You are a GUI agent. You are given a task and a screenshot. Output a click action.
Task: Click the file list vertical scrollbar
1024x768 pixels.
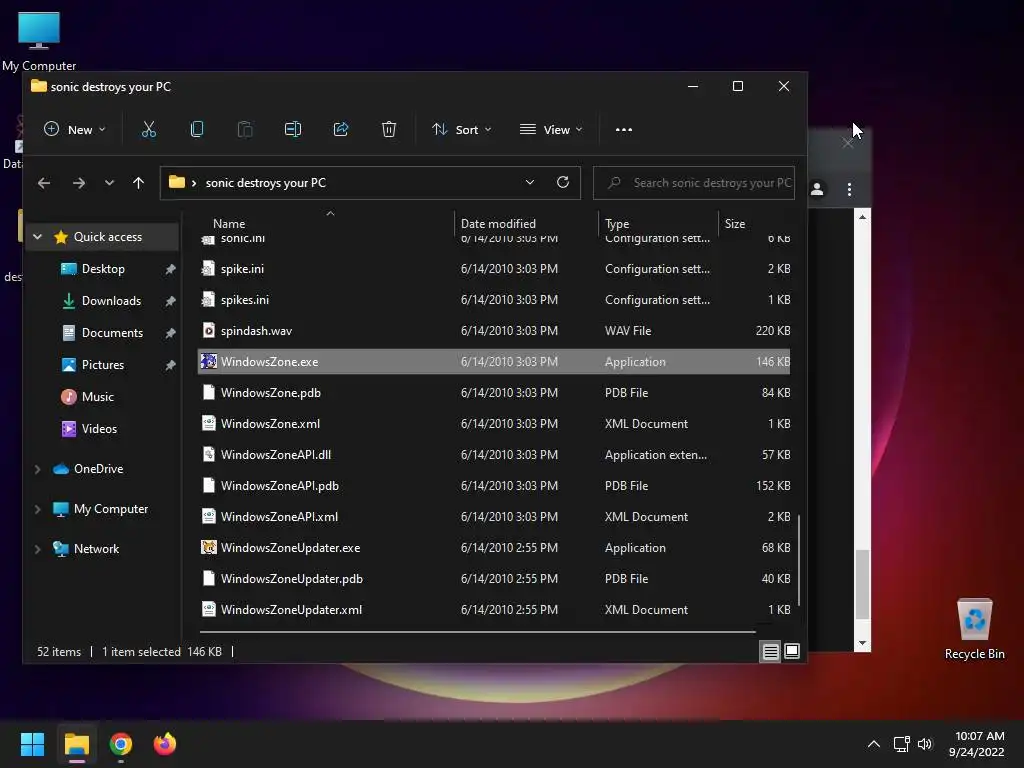pyautogui.click(x=799, y=559)
